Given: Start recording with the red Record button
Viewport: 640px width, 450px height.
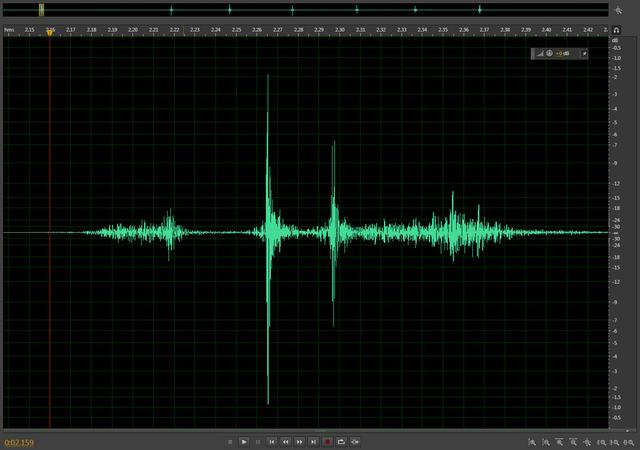Looking at the screenshot, I should tap(327, 442).
